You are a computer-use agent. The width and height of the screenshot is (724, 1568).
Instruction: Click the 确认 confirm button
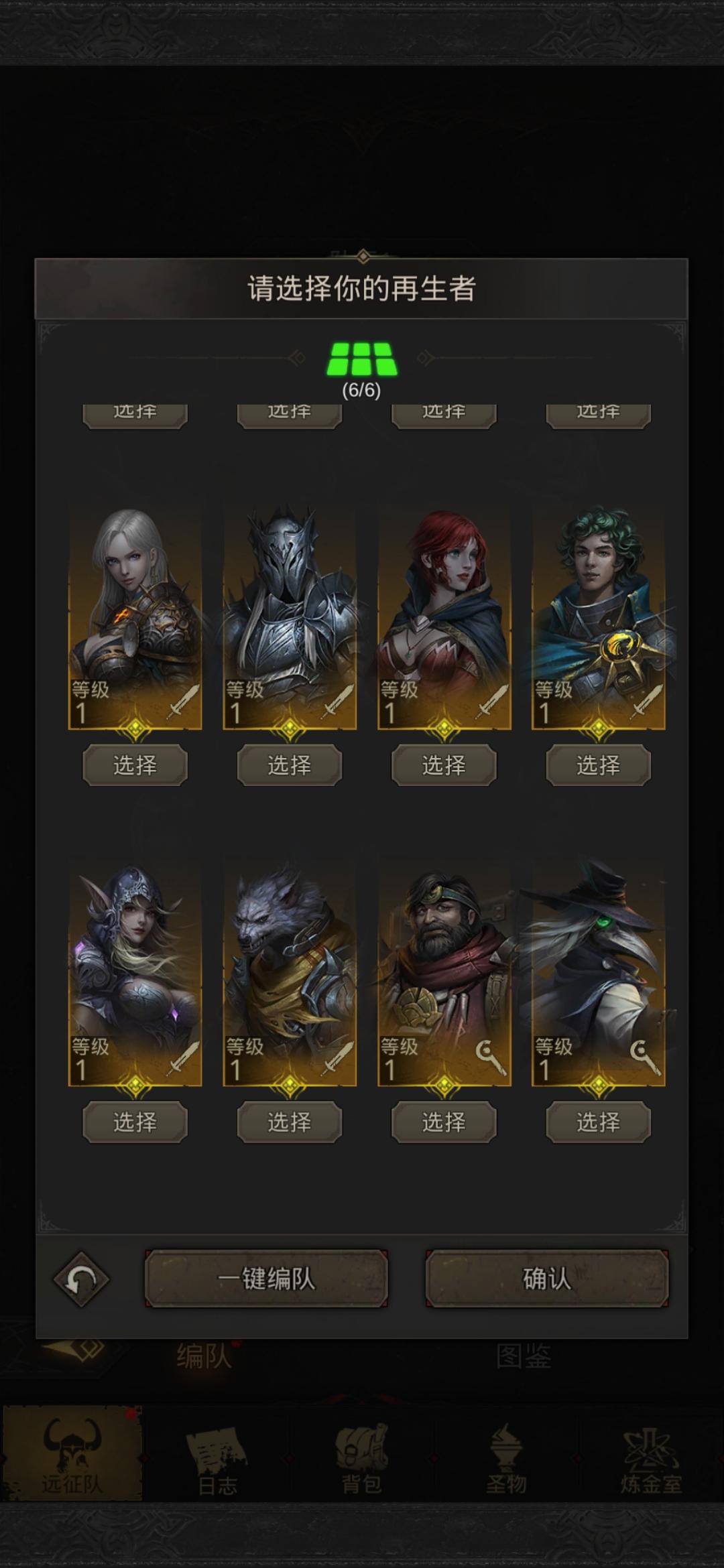[547, 1279]
